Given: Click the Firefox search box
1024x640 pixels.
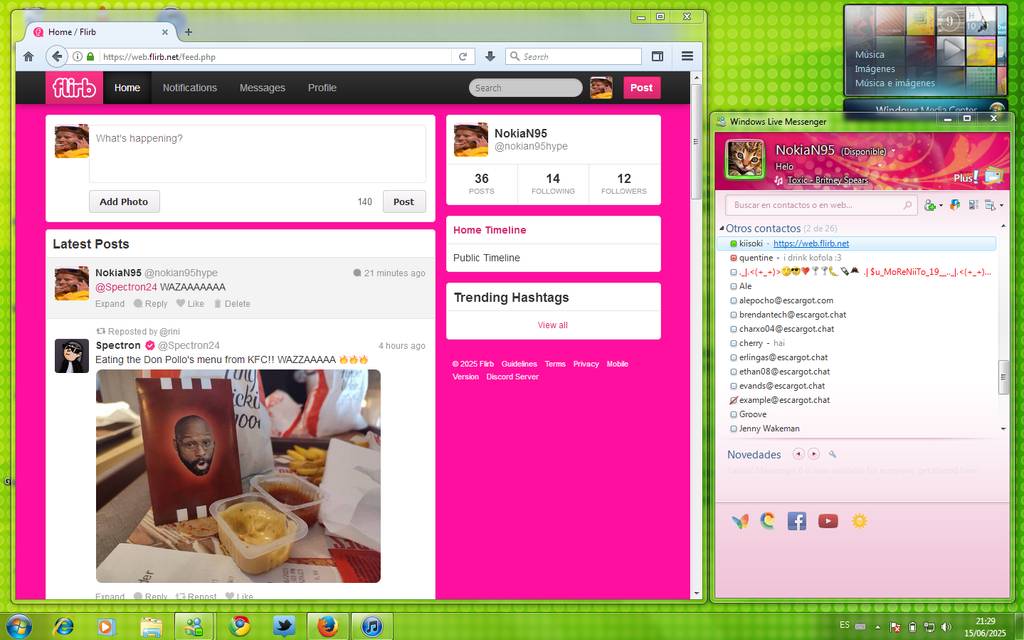Looking at the screenshot, I should tap(573, 57).
